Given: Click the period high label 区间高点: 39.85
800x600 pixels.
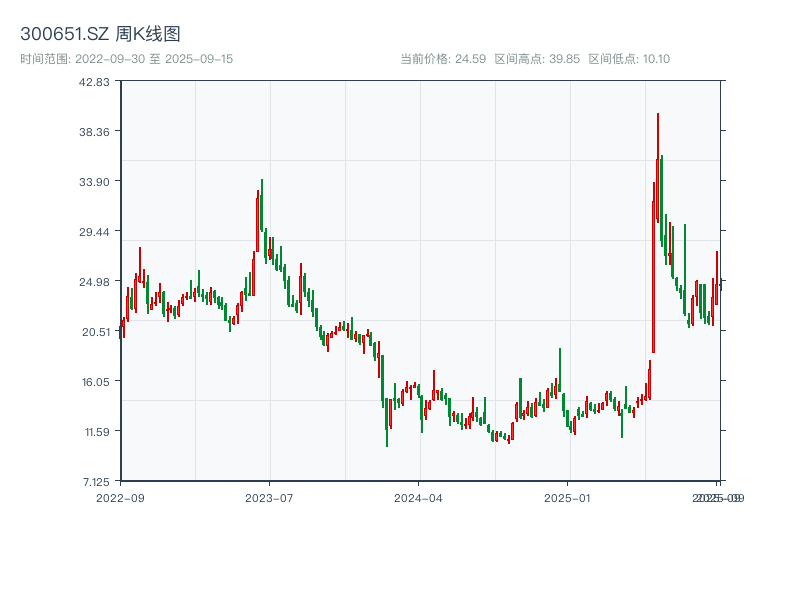Looking at the screenshot, I should click(x=537, y=59).
